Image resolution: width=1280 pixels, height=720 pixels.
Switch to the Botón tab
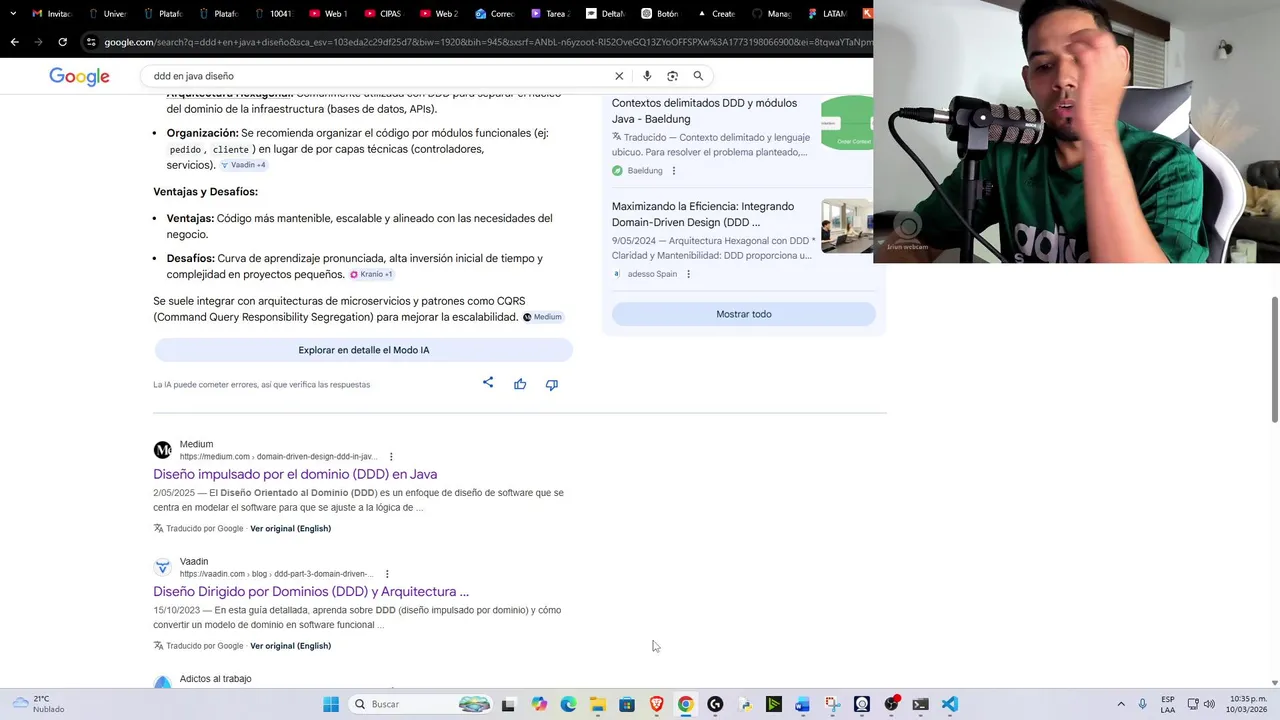coord(660,14)
